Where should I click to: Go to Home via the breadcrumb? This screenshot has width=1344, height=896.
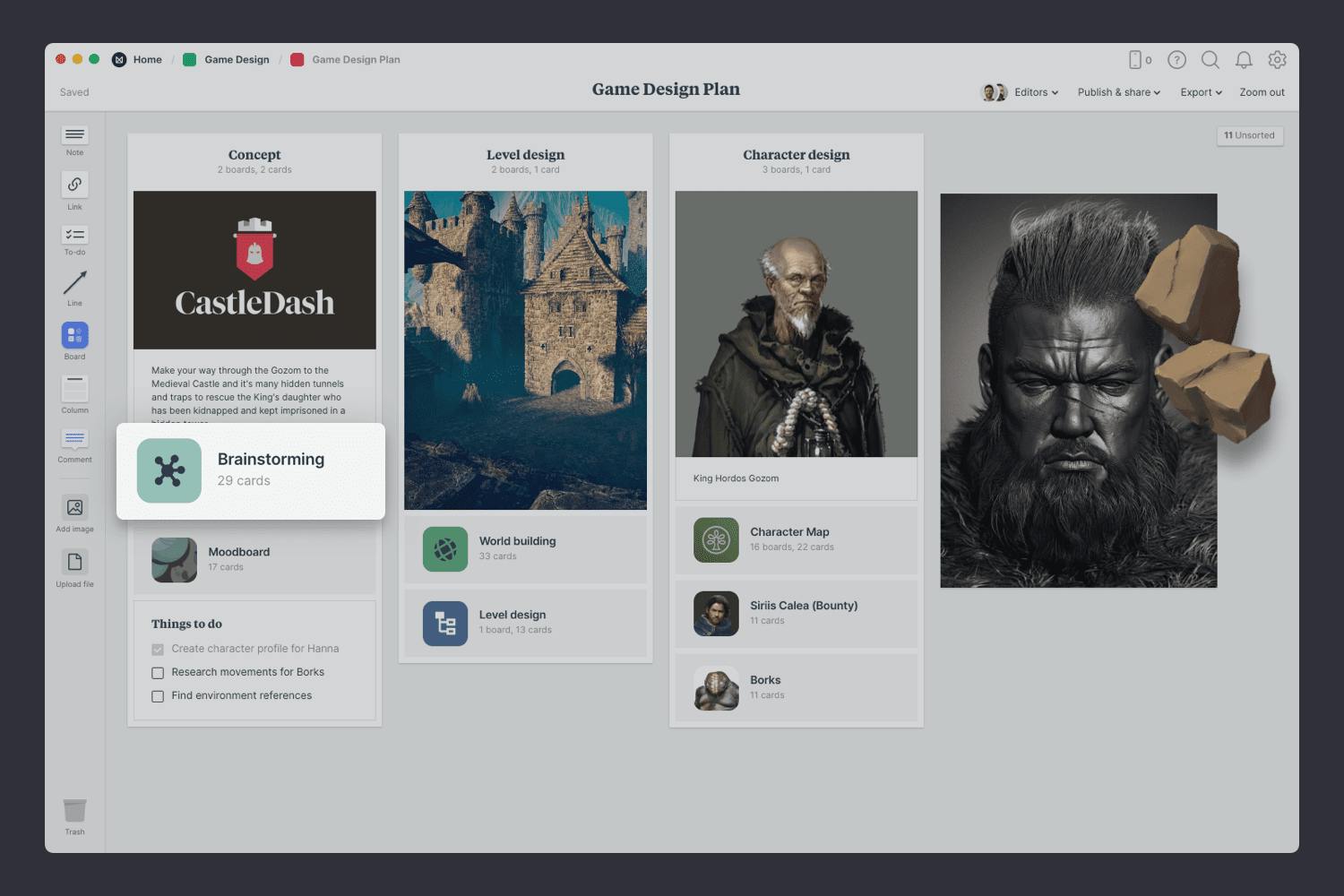tap(148, 59)
